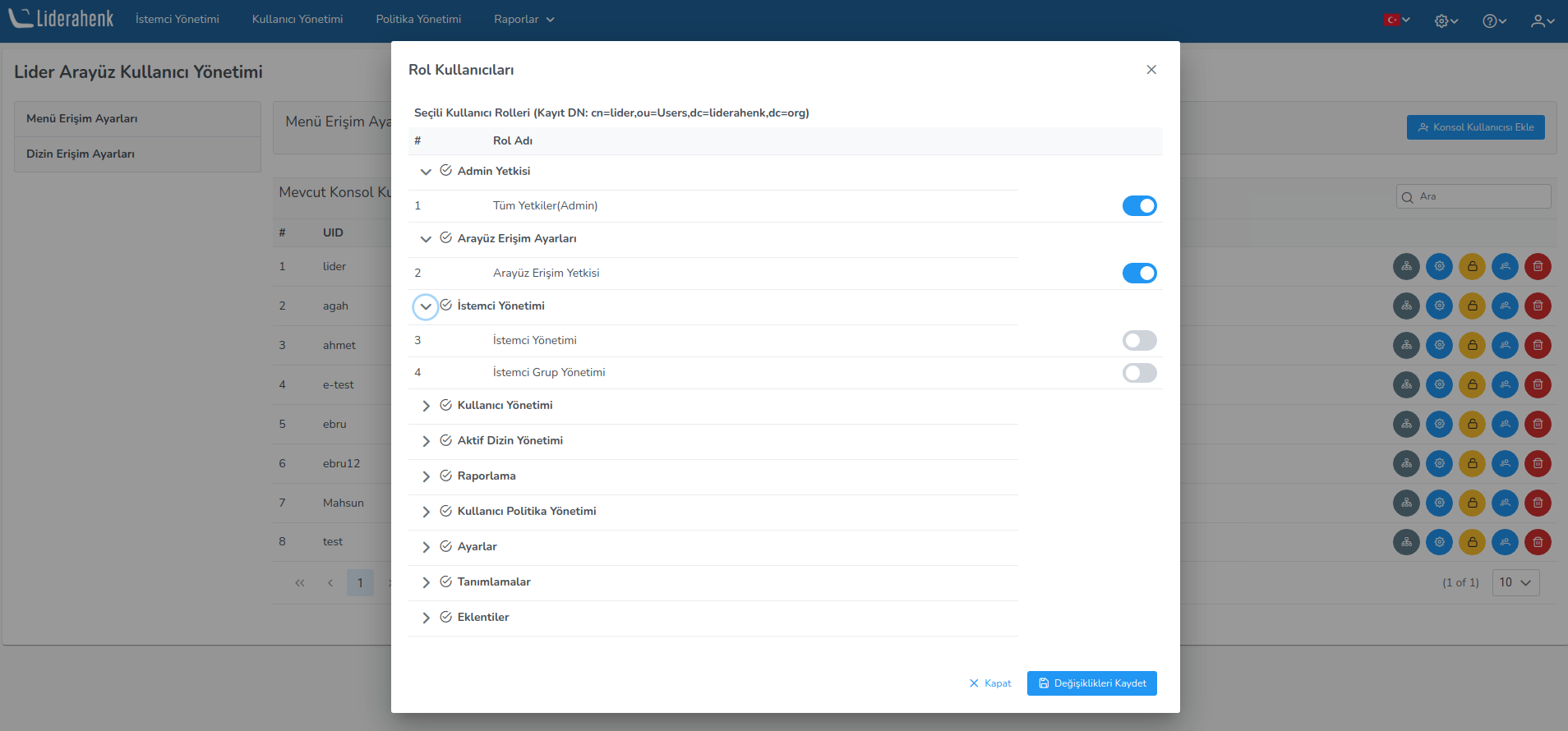
Task: Click the Kapat button
Action: tap(990, 683)
